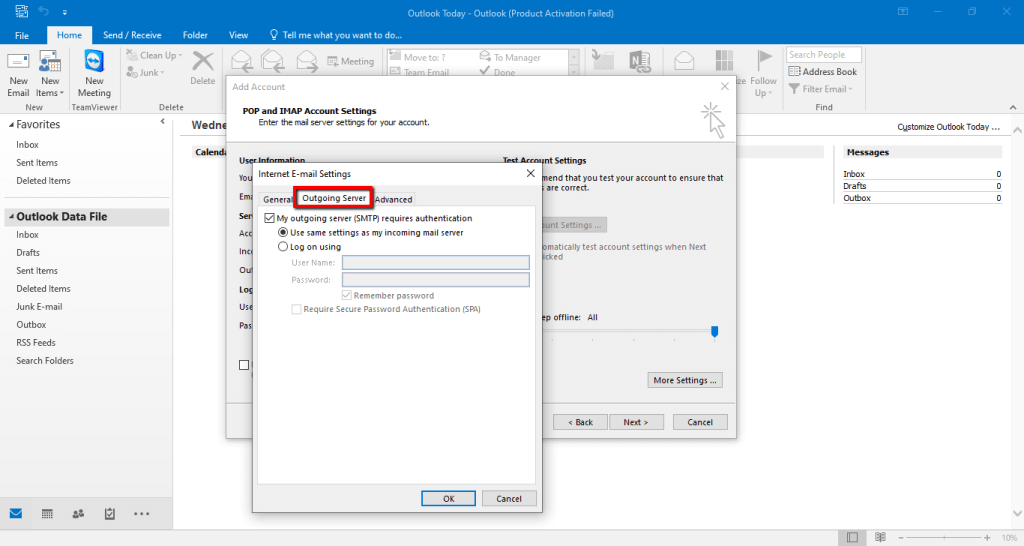
Task: Click Next in the Add Account dialog
Action: (x=636, y=422)
